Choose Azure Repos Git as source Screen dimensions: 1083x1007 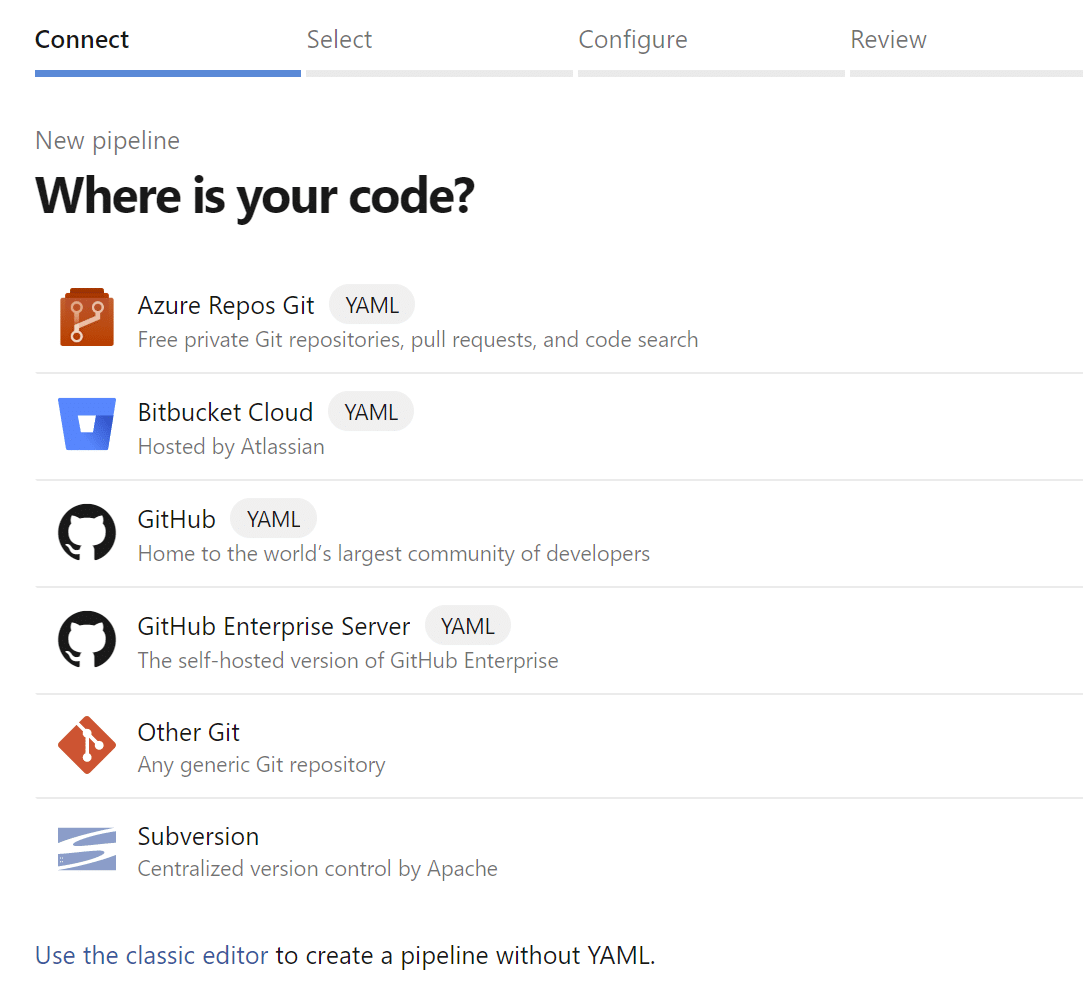(226, 305)
